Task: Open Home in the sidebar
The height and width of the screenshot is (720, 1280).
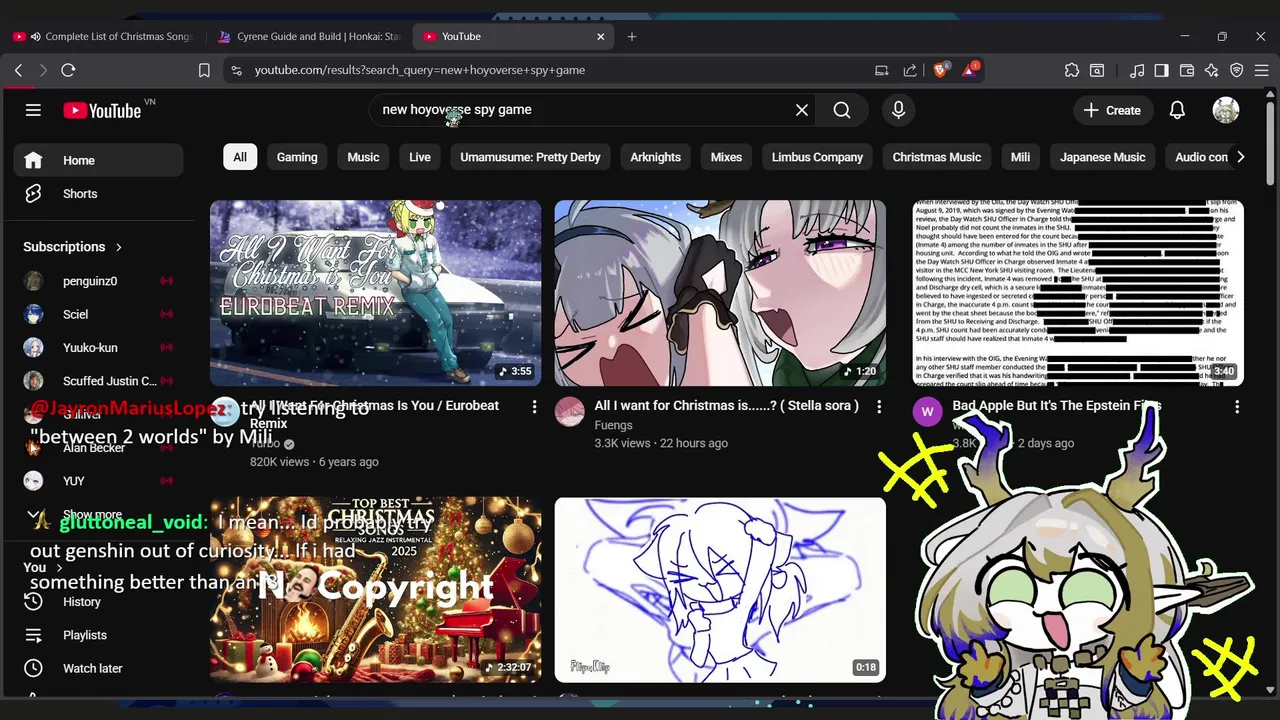Action: [x=98, y=160]
